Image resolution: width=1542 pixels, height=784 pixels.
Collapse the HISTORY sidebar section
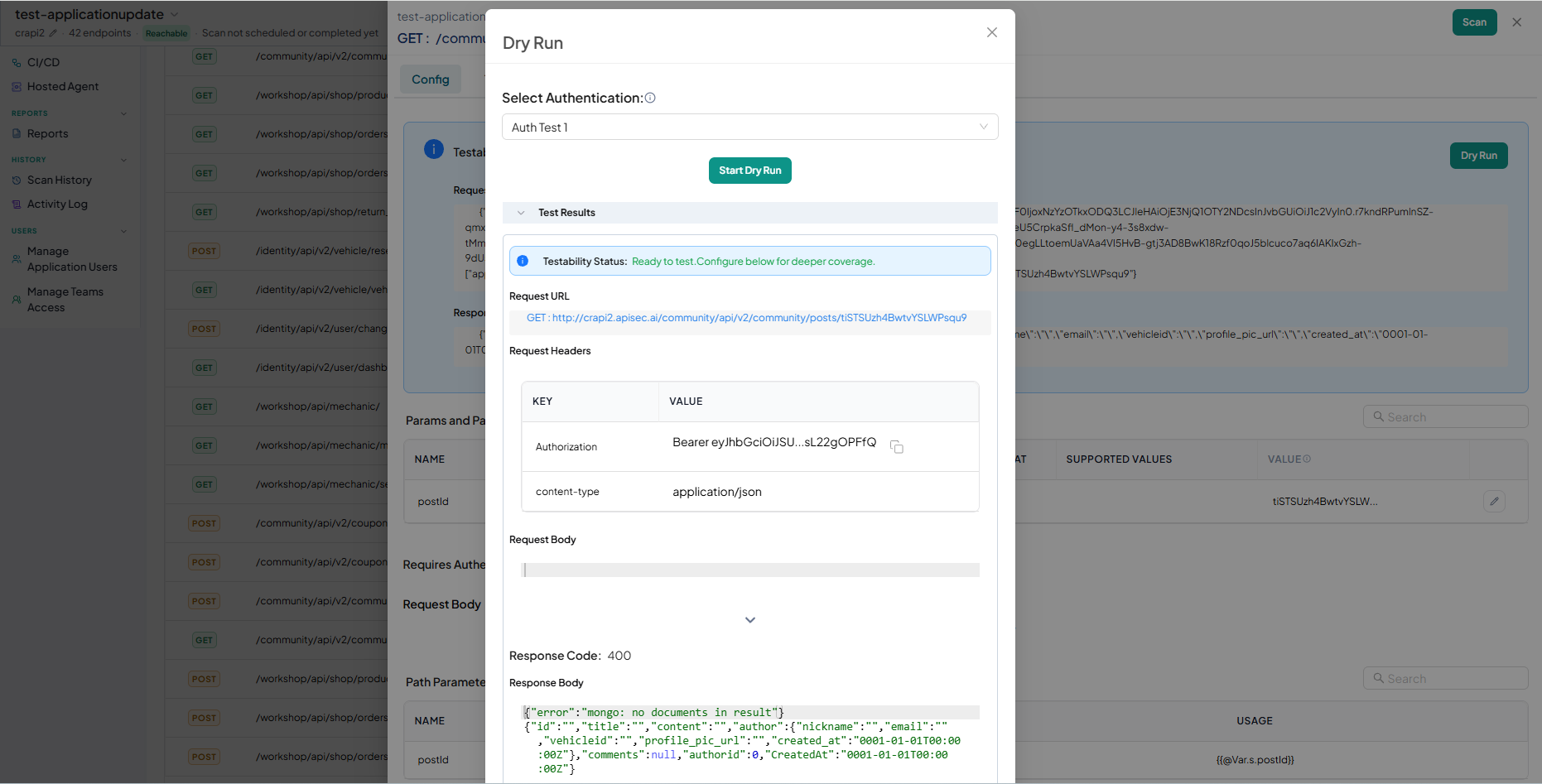(124, 160)
